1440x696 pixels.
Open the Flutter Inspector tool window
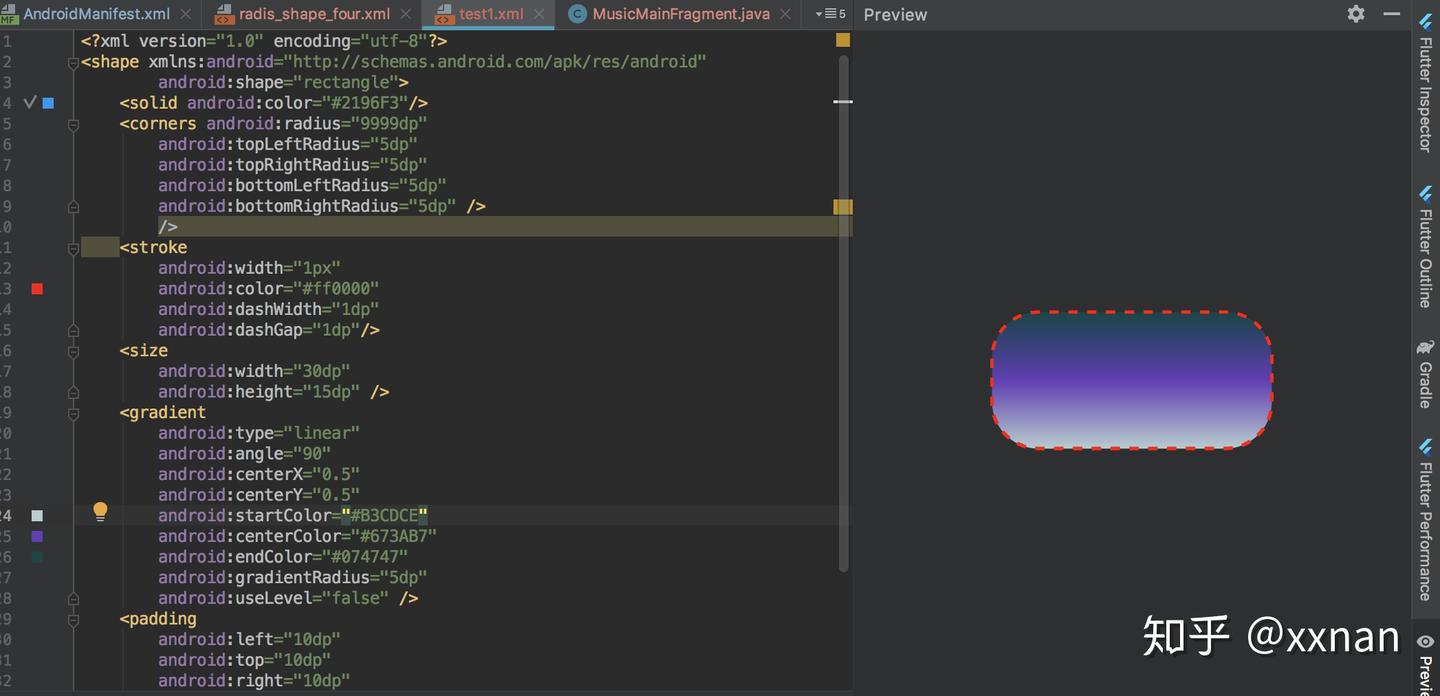coord(1426,82)
